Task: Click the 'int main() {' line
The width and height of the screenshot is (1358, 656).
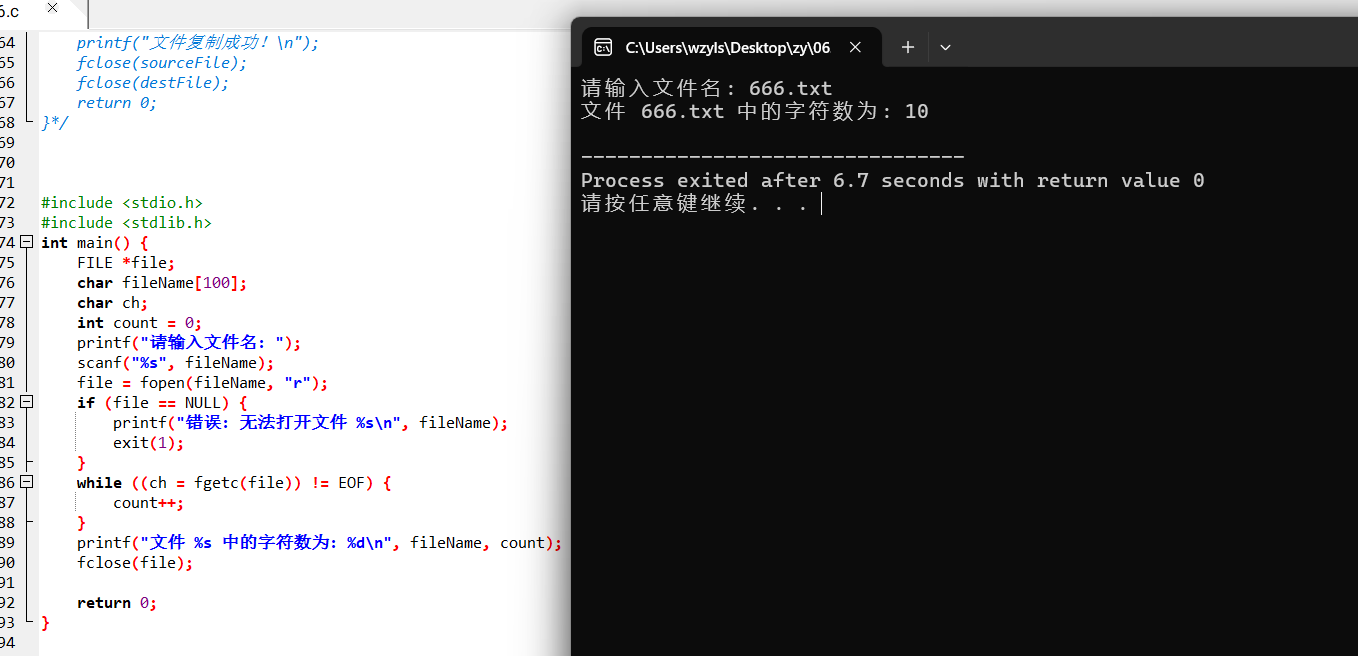Action: [95, 242]
